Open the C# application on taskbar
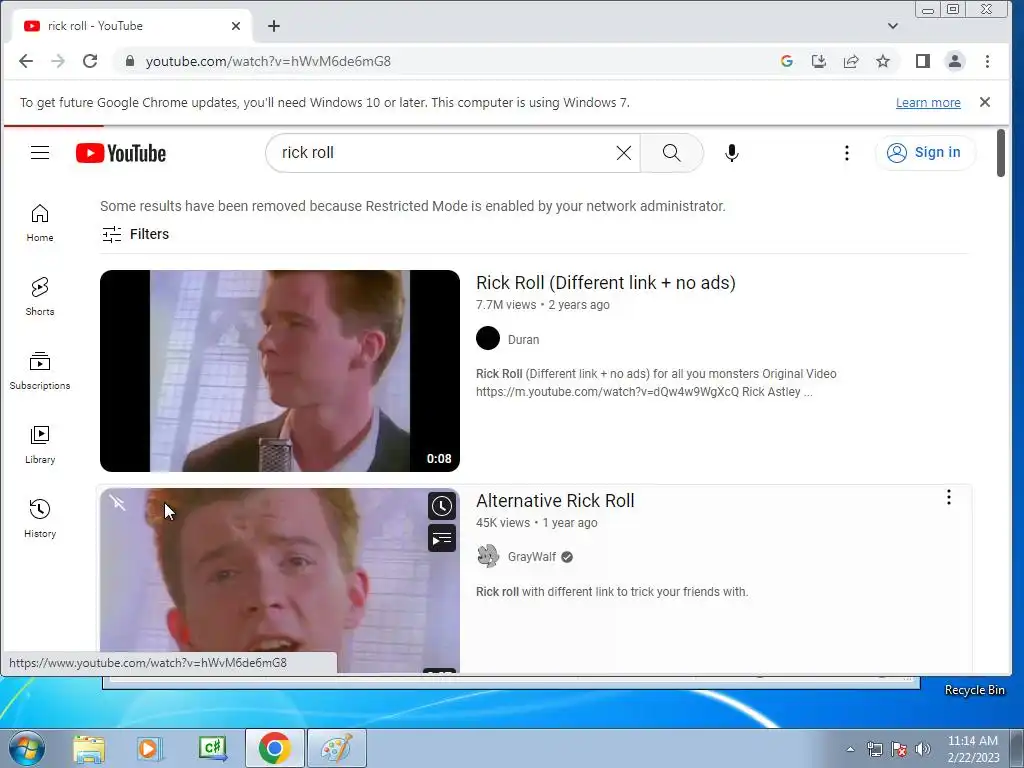This screenshot has height=768, width=1024. tap(213, 748)
